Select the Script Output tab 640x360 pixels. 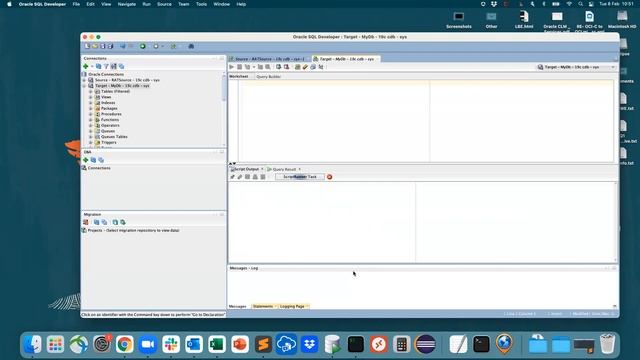click(x=246, y=169)
